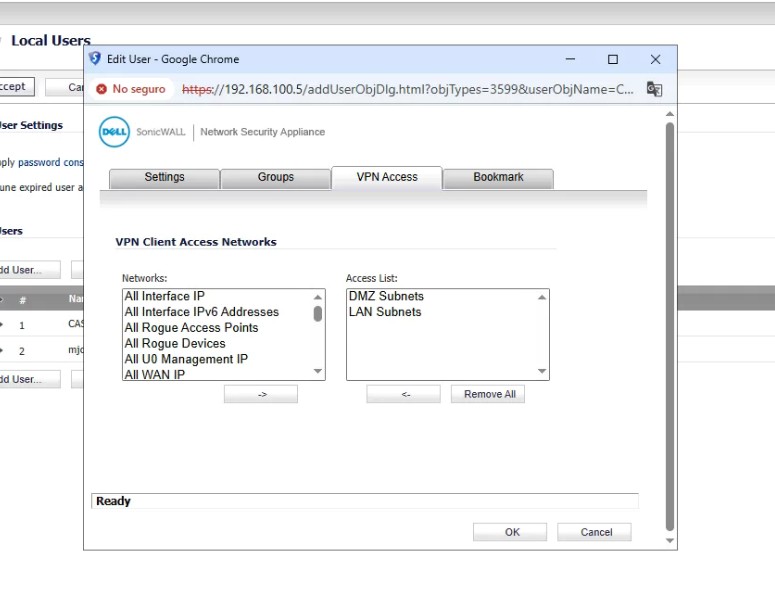This screenshot has width=775, height=603.
Task: Select 'DMZ Subnets' in Access List
Action: (386, 296)
